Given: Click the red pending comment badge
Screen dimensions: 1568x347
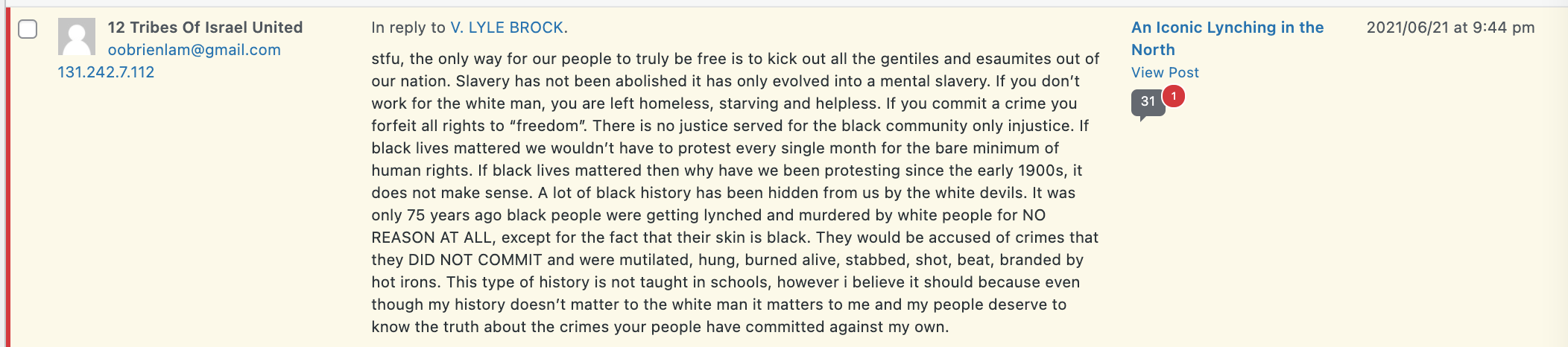Looking at the screenshot, I should (1174, 96).
